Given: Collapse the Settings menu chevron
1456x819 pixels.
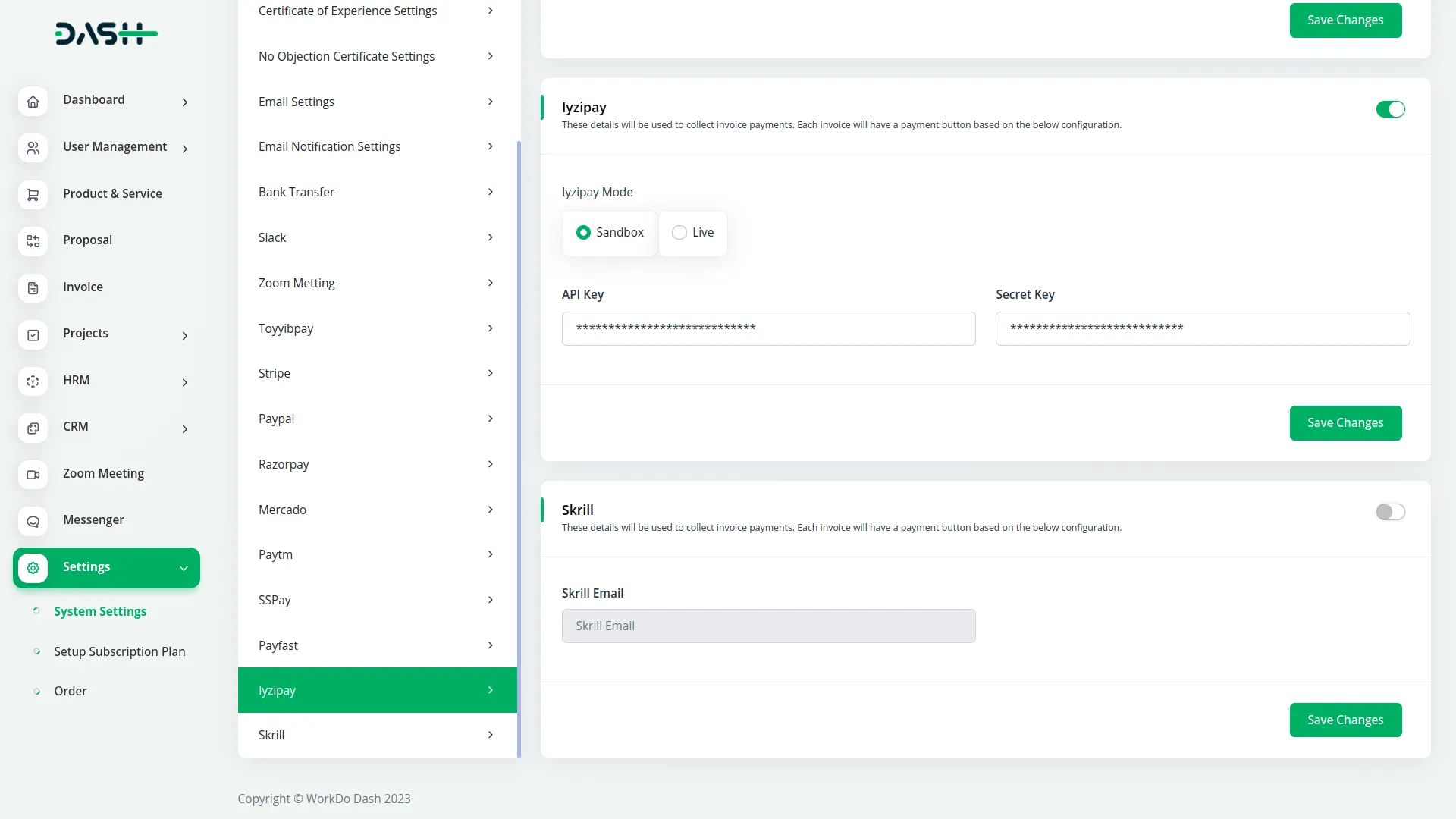Looking at the screenshot, I should pyautogui.click(x=184, y=568).
